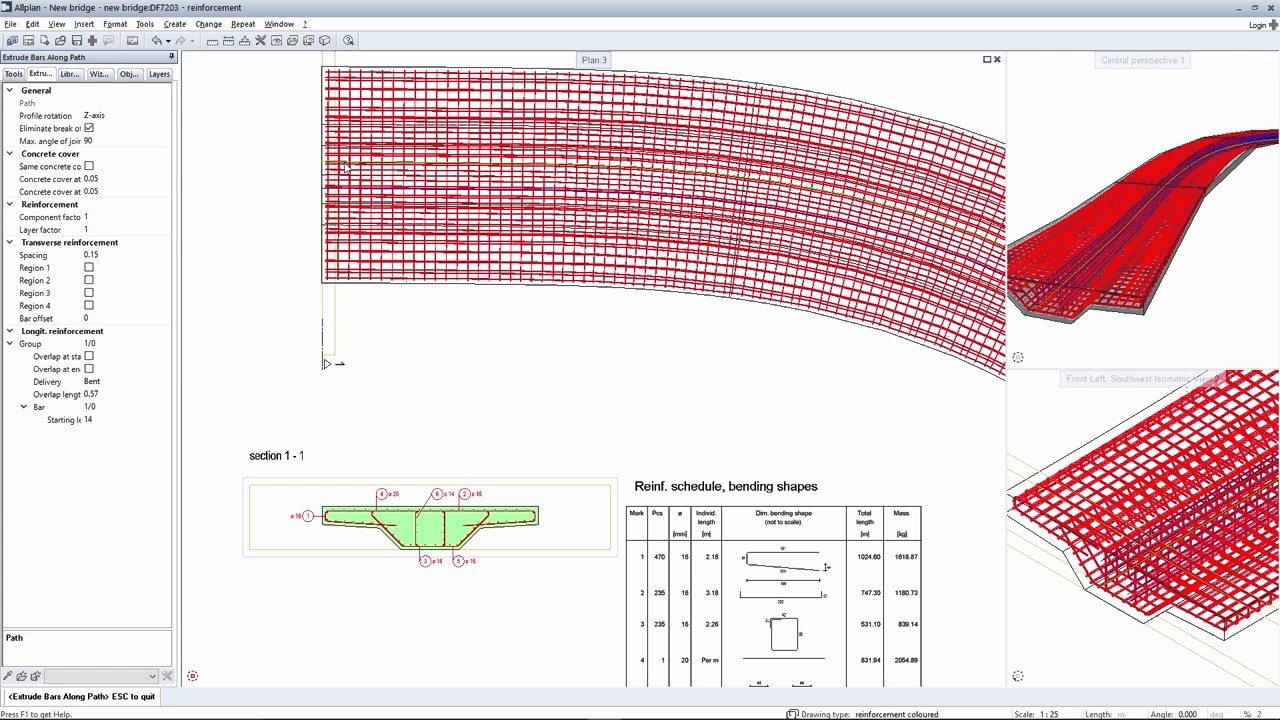Image resolution: width=1280 pixels, height=720 pixels.
Task: Open the empty combo box in palette footer
Action: [101, 676]
